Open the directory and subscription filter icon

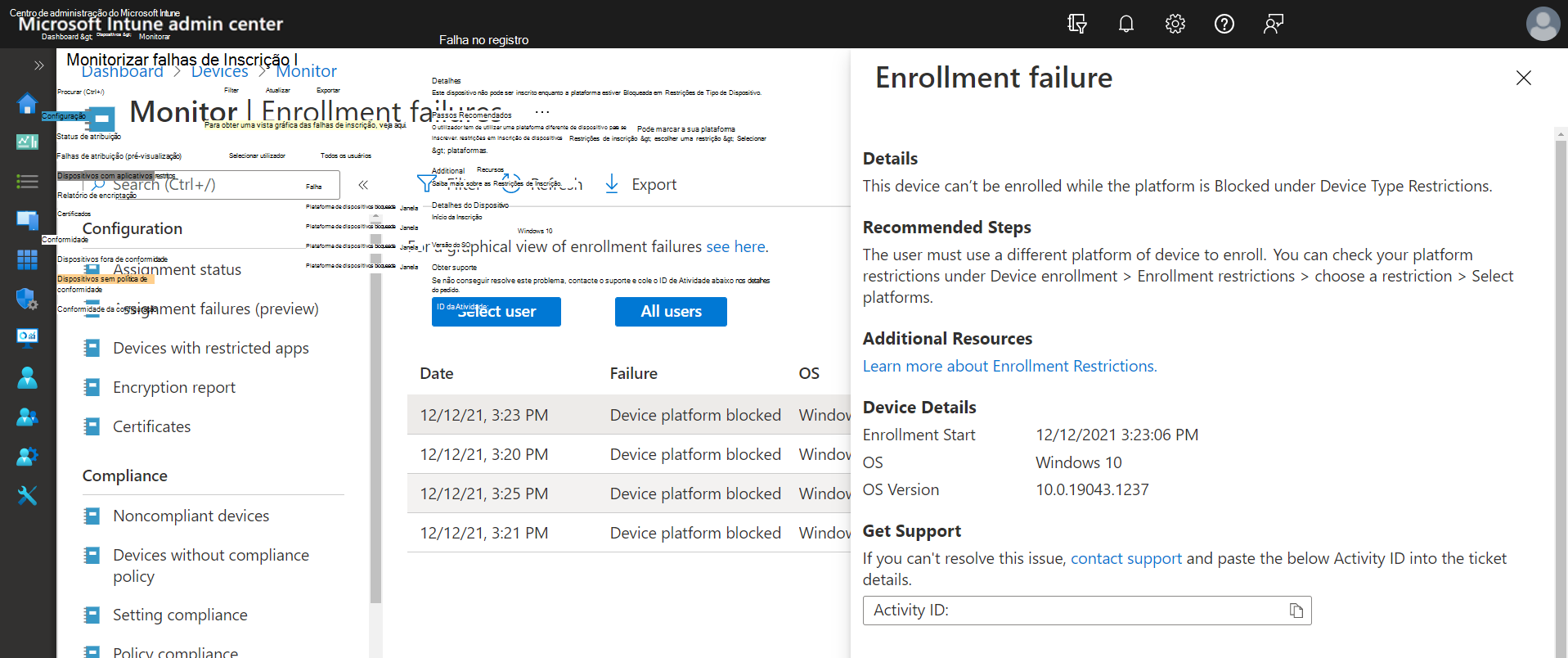[x=1076, y=24]
